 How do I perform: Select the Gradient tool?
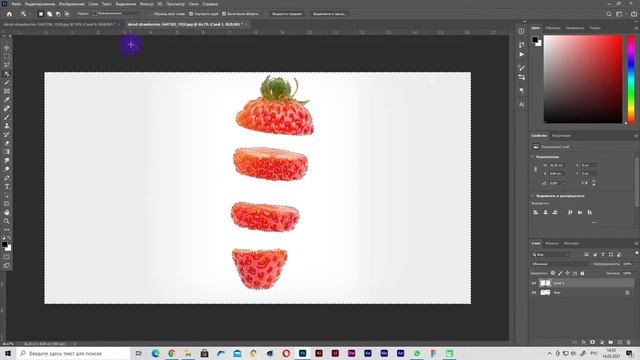tap(7, 152)
